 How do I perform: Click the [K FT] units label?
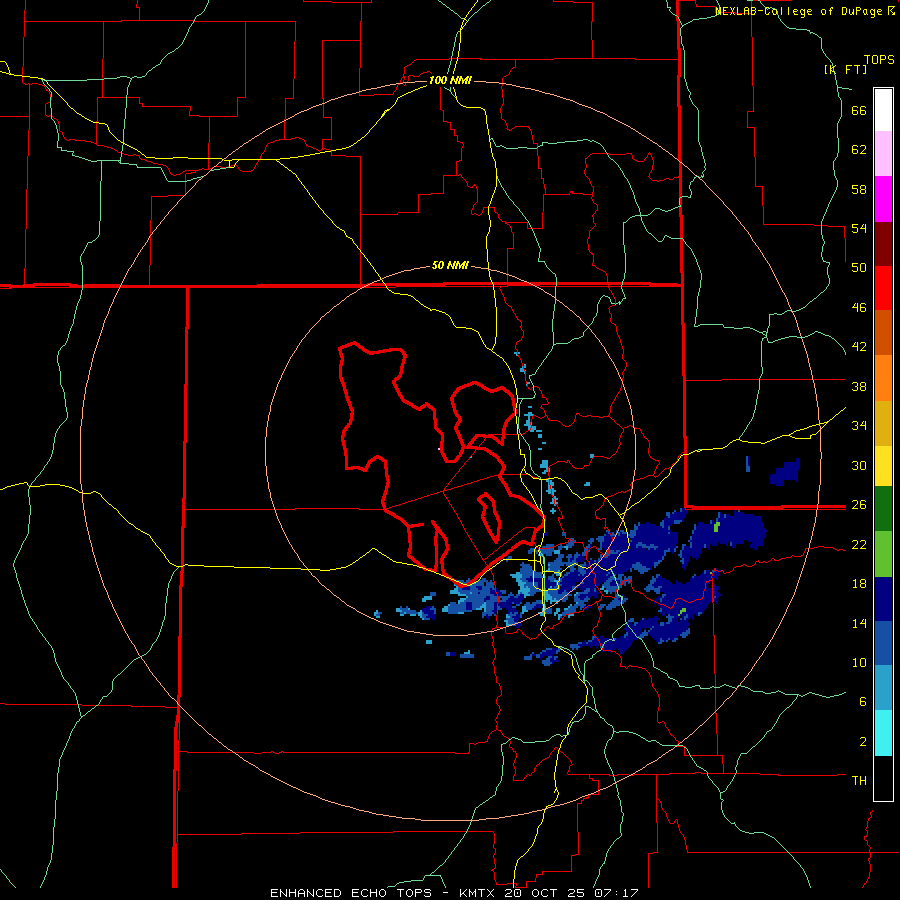(x=846, y=69)
